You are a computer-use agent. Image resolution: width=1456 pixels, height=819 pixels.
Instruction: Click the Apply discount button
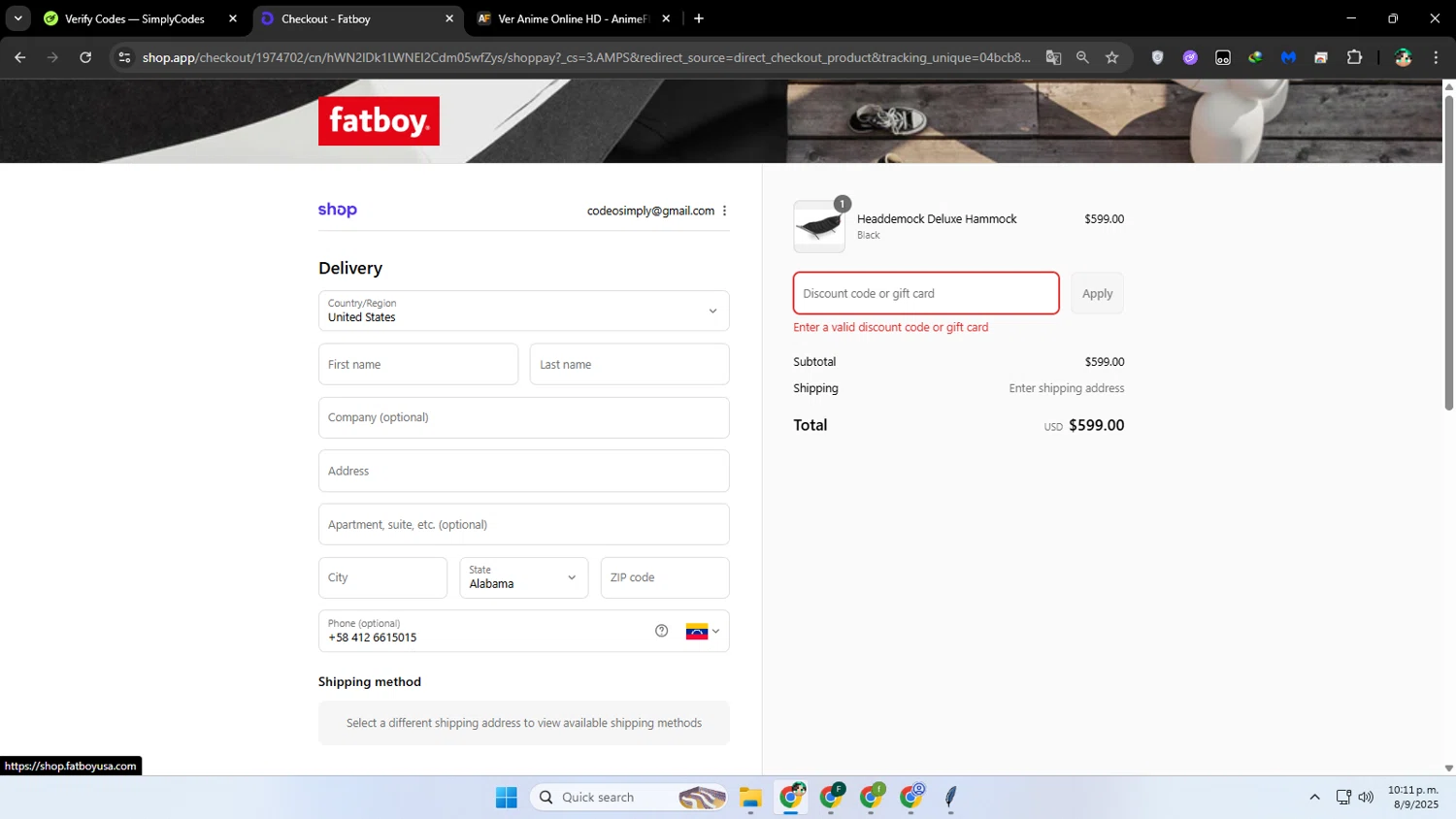point(1097,293)
